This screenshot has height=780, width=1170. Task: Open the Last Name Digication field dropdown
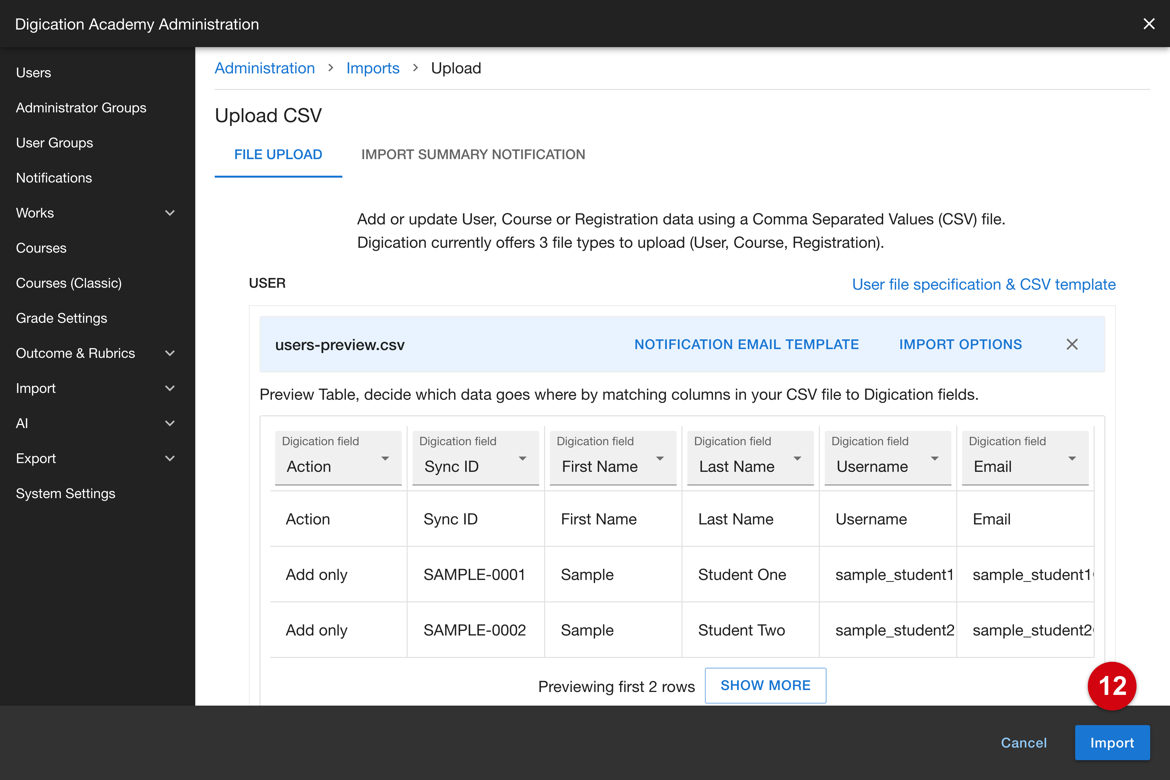pyautogui.click(x=750, y=458)
